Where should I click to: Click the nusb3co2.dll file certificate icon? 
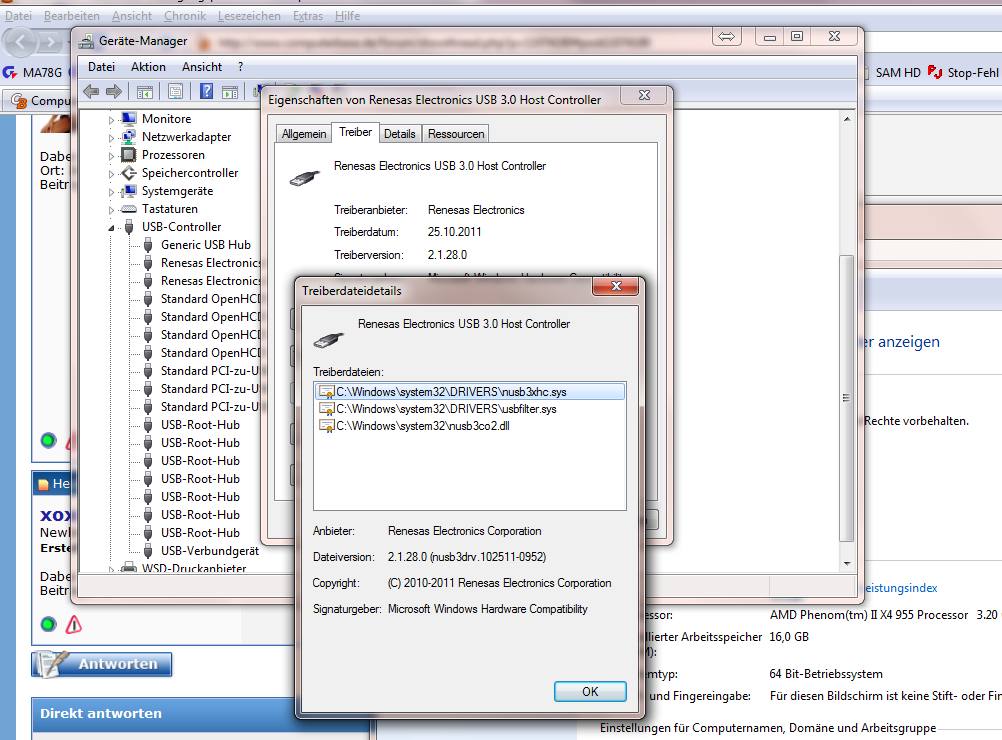point(327,426)
